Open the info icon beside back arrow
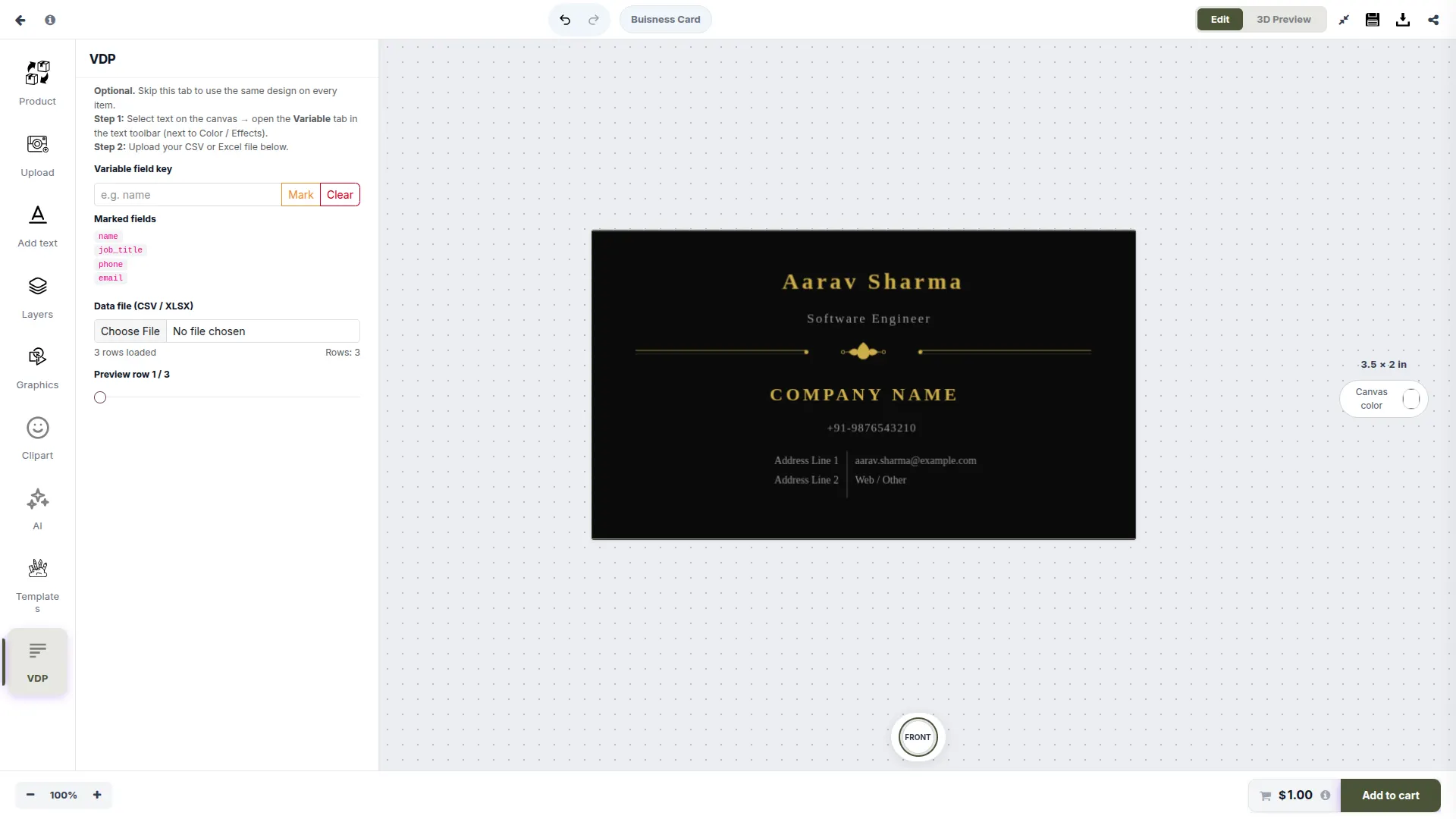This screenshot has height=819, width=1456. pyautogui.click(x=50, y=20)
